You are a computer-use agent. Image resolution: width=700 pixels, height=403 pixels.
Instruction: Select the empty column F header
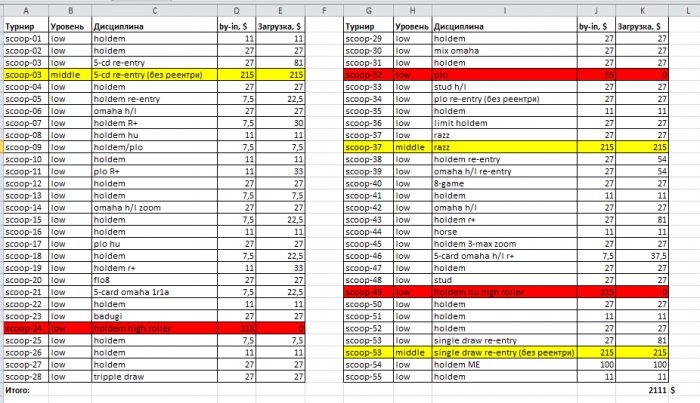(324, 11)
